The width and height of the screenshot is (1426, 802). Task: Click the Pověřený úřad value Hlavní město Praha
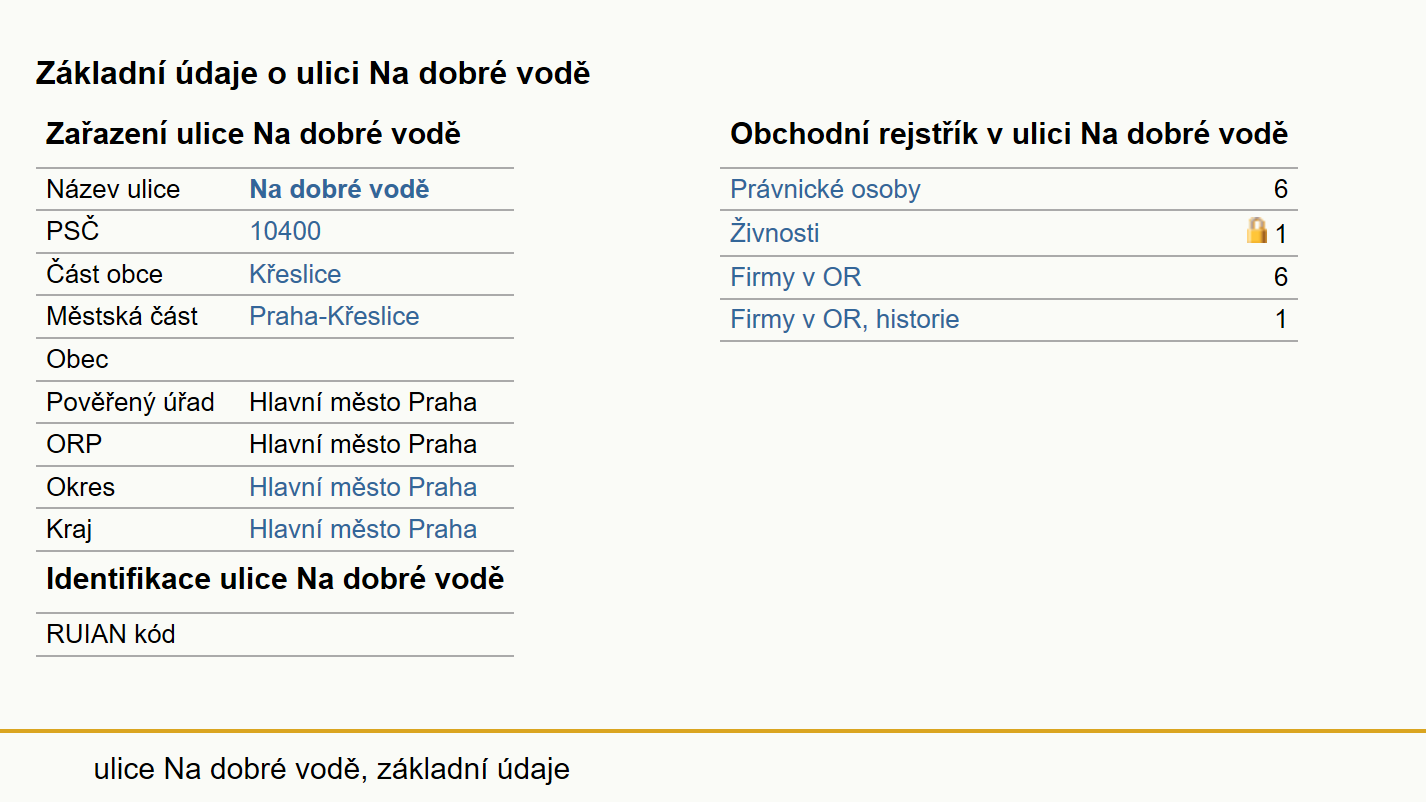tap(363, 402)
